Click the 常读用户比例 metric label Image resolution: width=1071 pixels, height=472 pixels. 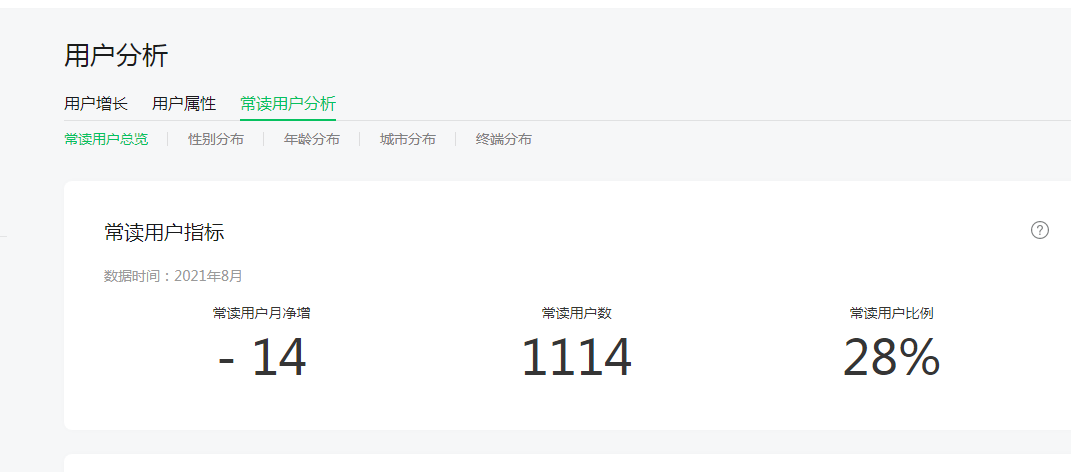coord(891,313)
